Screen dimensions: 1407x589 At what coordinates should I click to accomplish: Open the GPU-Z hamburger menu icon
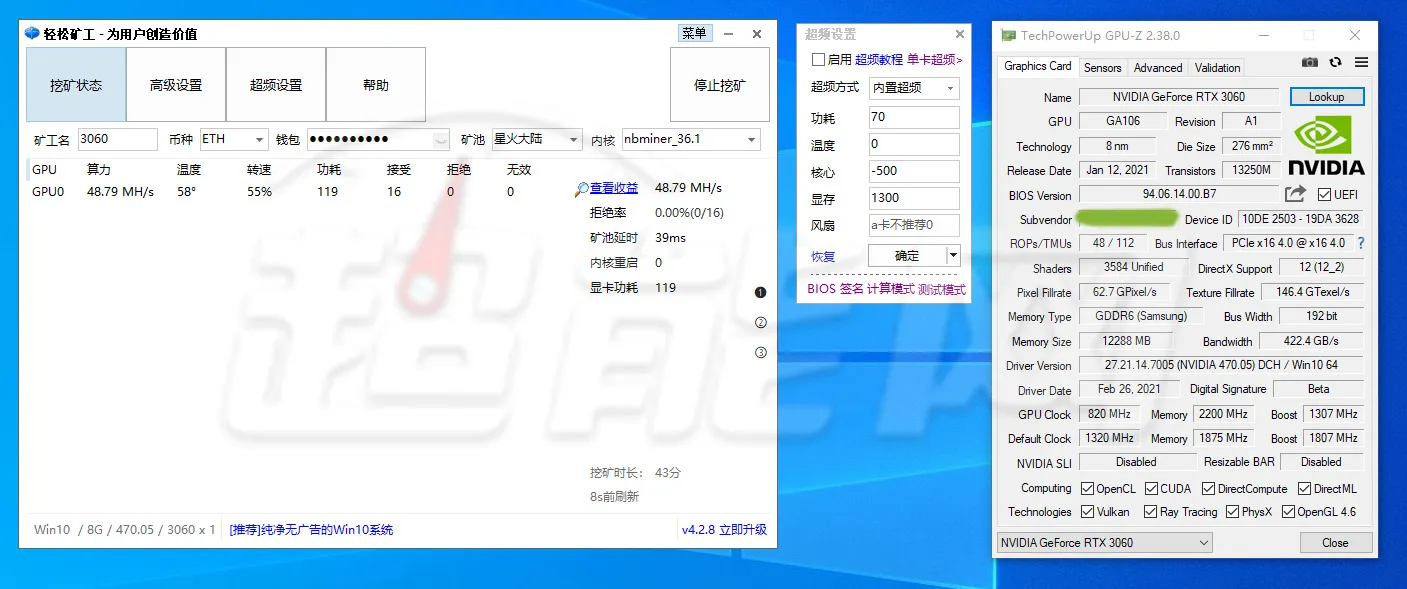pos(1361,62)
